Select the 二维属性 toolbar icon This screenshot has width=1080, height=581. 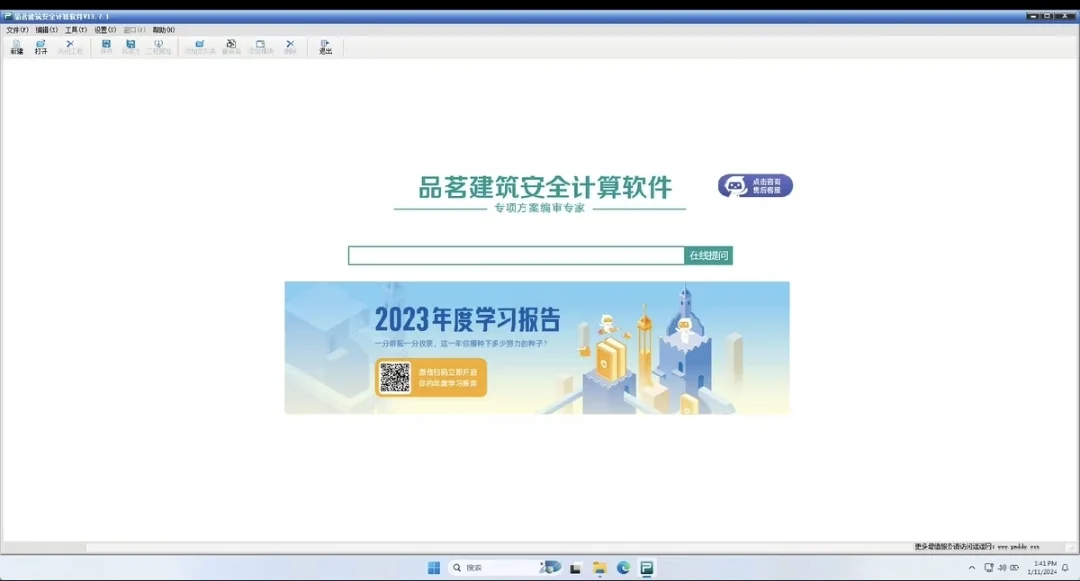(x=158, y=44)
